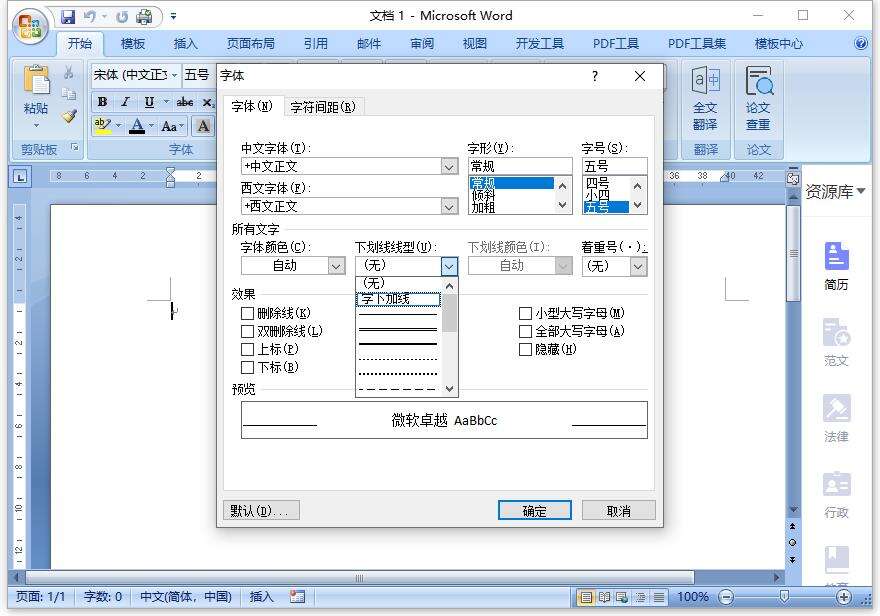Screen dimensions: 880x616
Task: Enable 小型大写字母 small caps checkbox
Action: [x=525, y=313]
